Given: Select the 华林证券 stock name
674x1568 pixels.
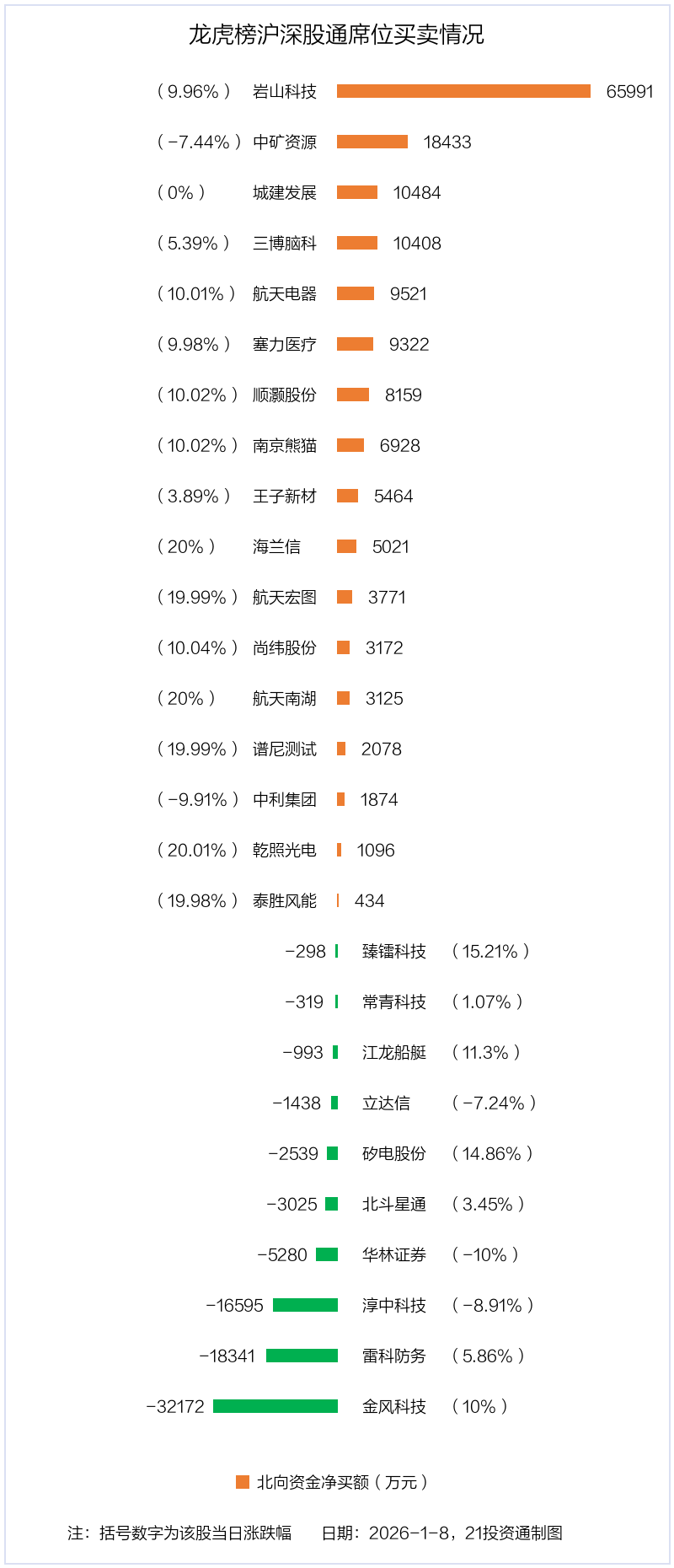Looking at the screenshot, I should pos(393,1254).
